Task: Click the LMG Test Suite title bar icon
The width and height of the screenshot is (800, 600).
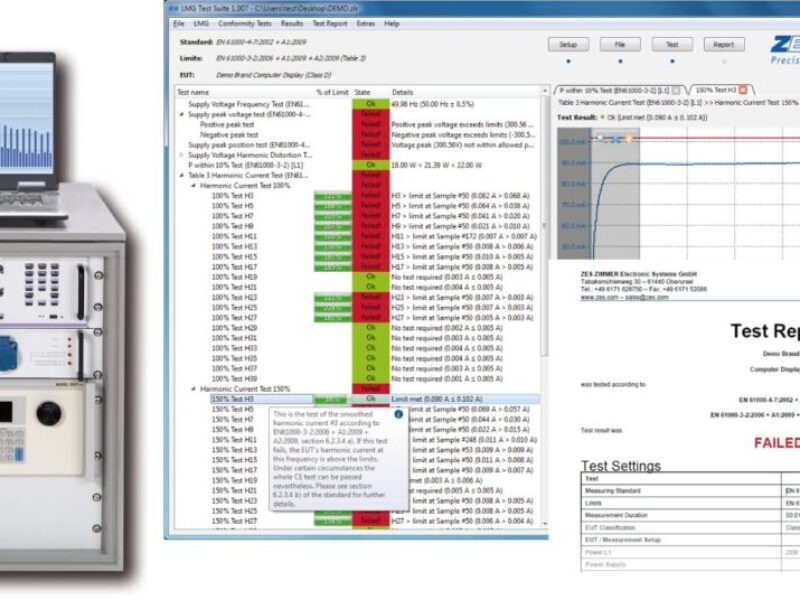Action: coord(172,10)
